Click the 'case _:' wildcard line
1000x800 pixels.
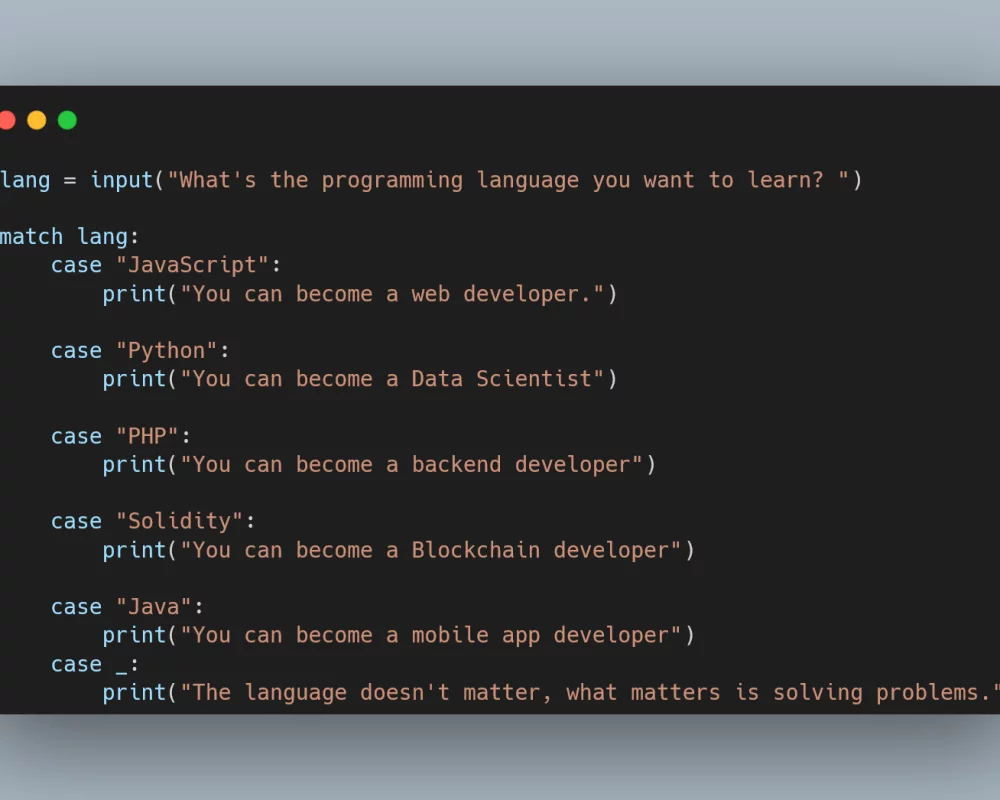[x=95, y=665]
